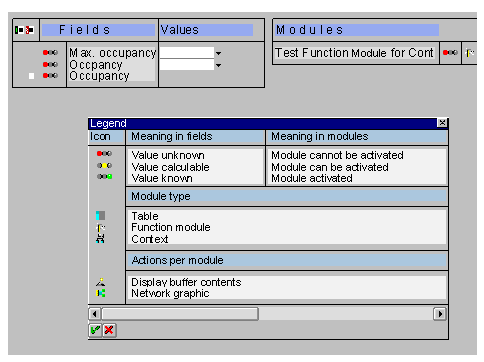Viewport: 484px width, 362px height.
Task: Click the Value calculable text
Action: 170,167
